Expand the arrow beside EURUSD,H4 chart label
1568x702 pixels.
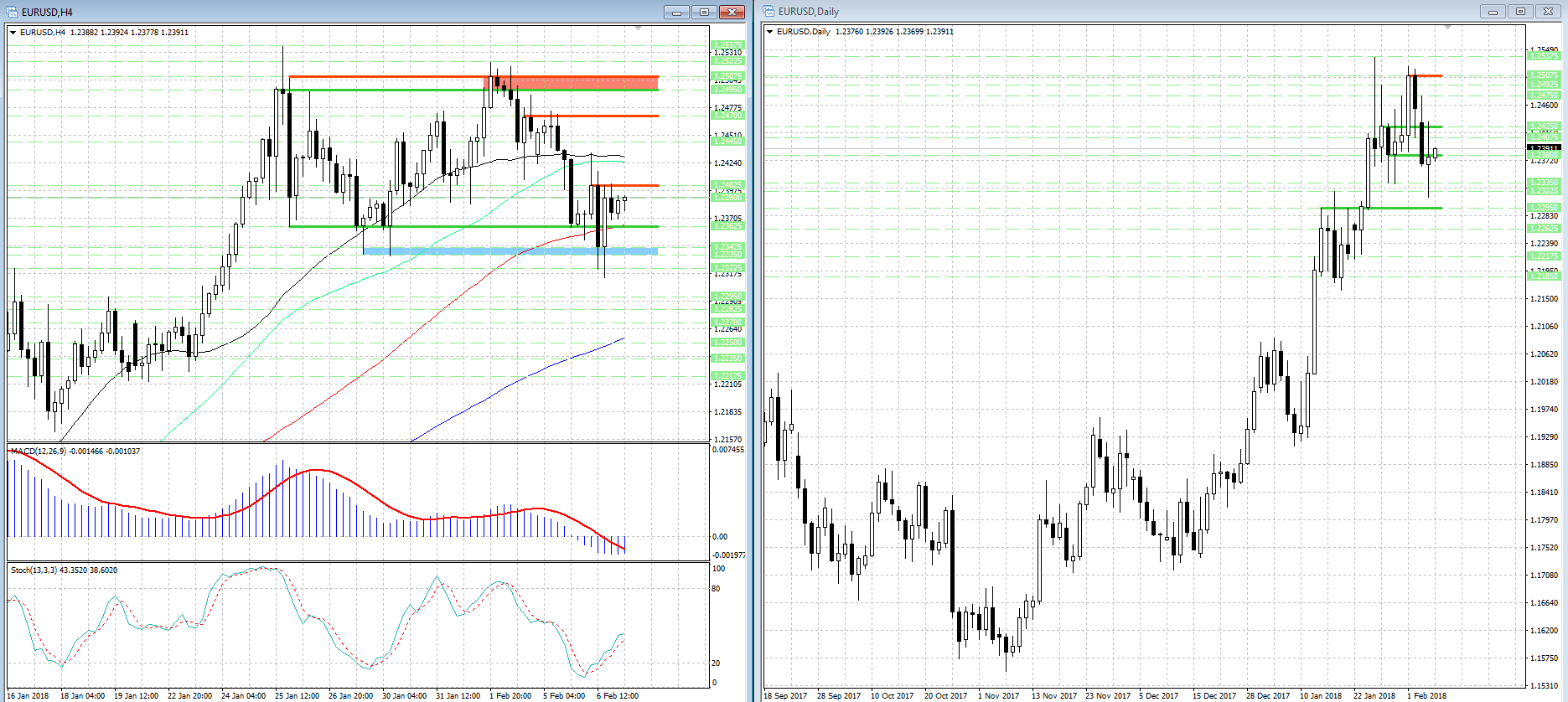[13, 33]
